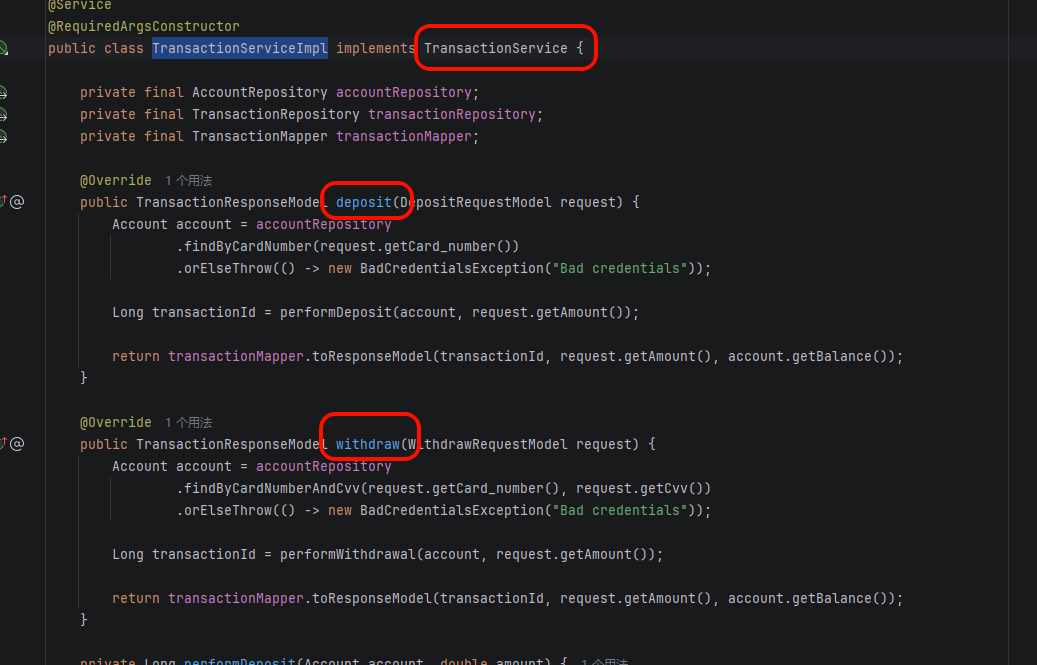The width and height of the screenshot is (1037, 665).
Task: Click the TransactionService interface name
Action: (x=496, y=48)
